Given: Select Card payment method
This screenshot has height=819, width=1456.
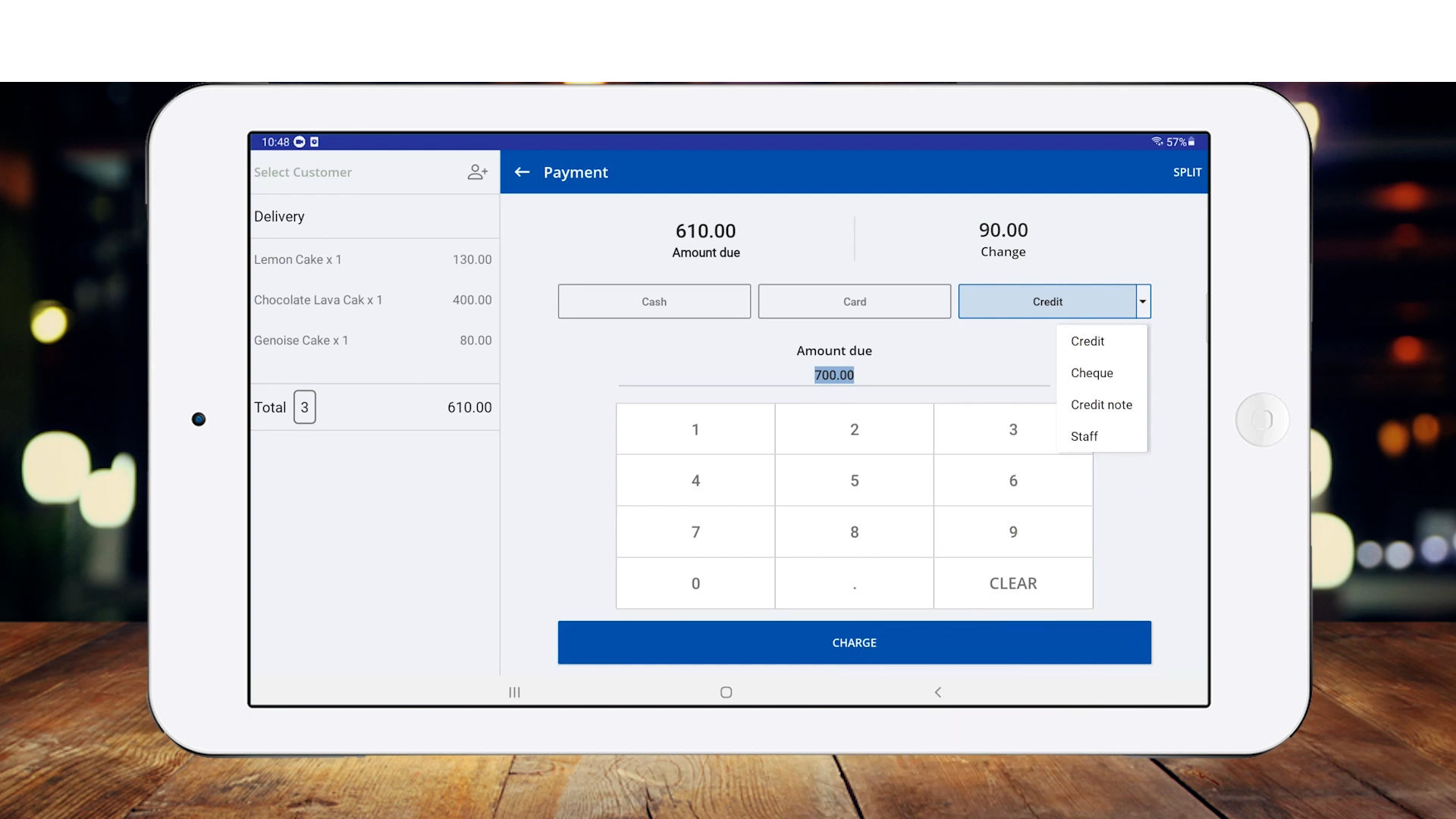Looking at the screenshot, I should click(x=854, y=302).
